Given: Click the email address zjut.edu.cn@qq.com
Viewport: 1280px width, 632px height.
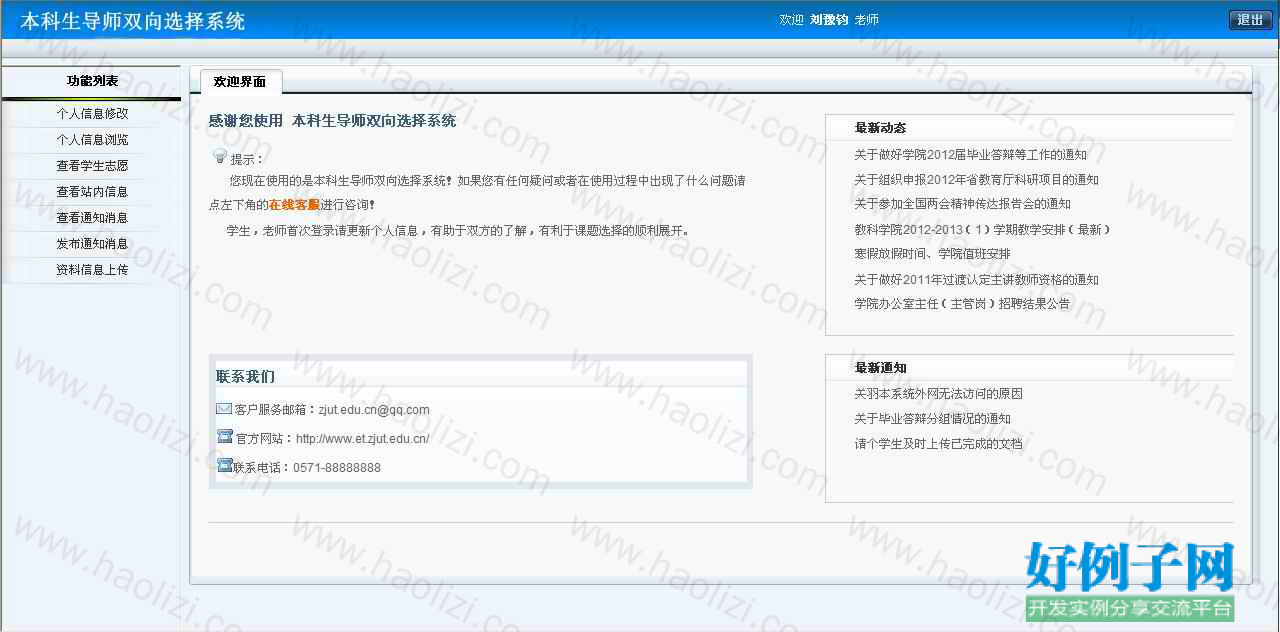Looking at the screenshot, I should tap(374, 410).
